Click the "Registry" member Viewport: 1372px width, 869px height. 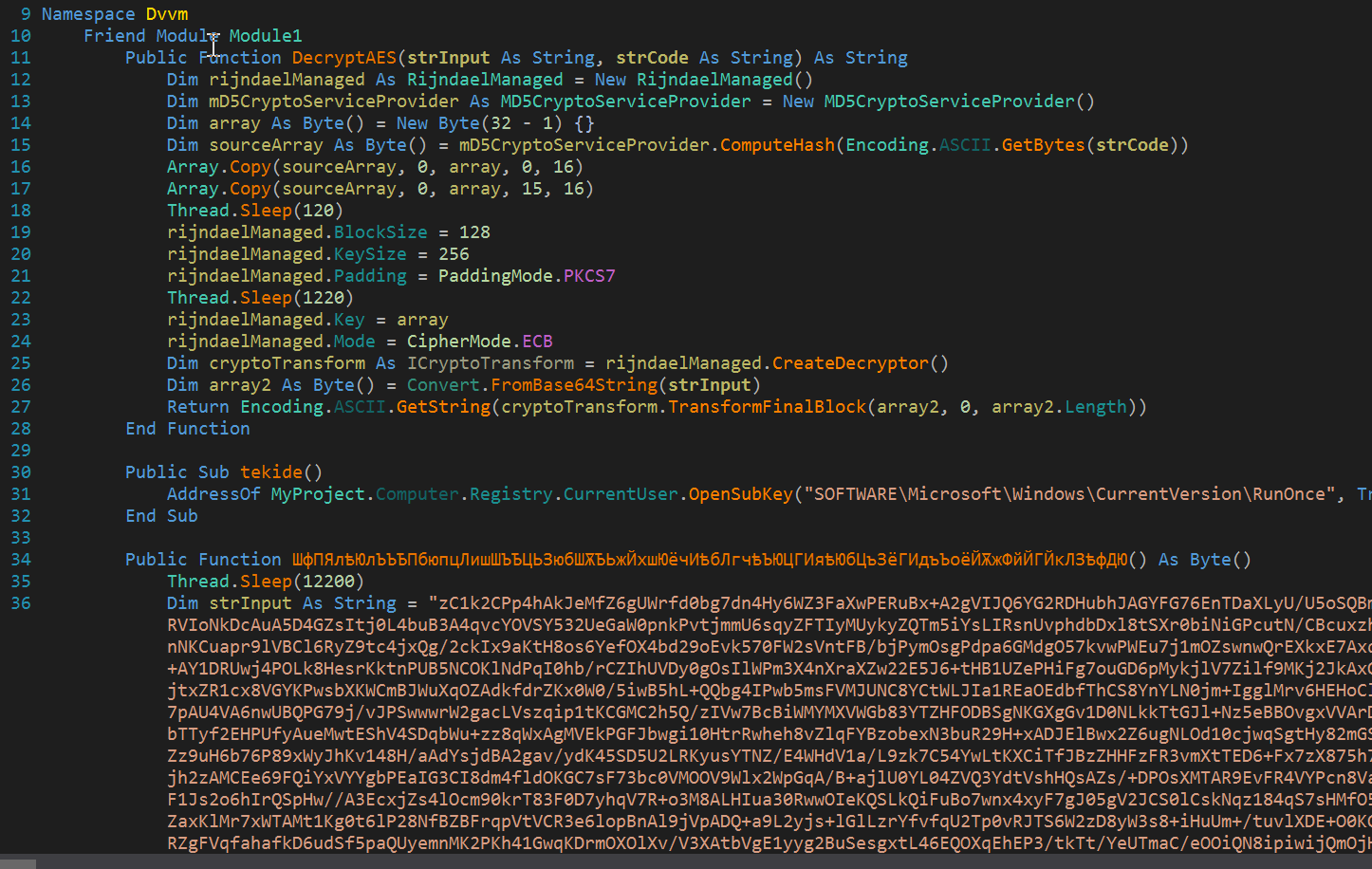pos(511,494)
